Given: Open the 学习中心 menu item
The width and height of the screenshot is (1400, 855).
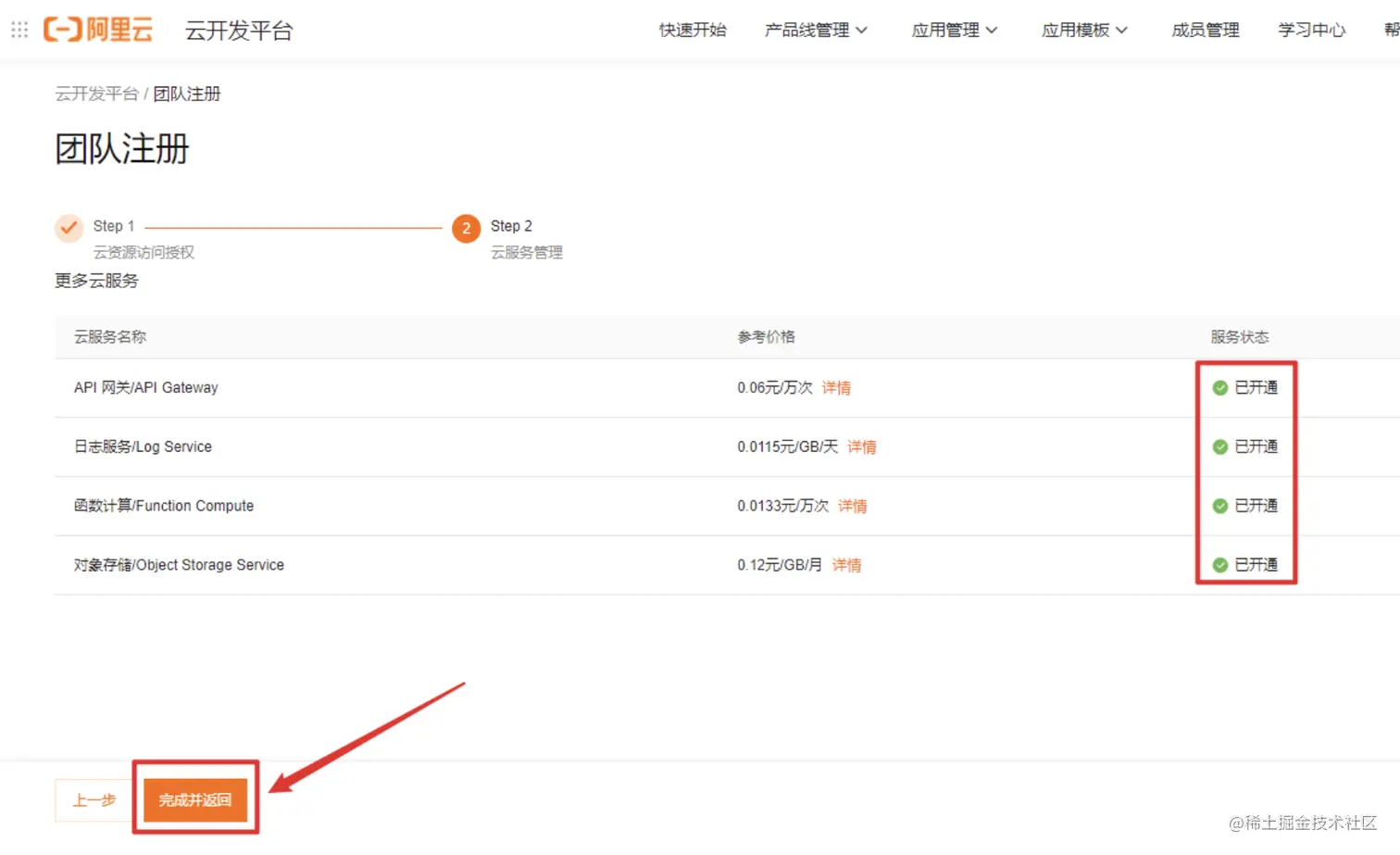Looking at the screenshot, I should tap(1311, 30).
